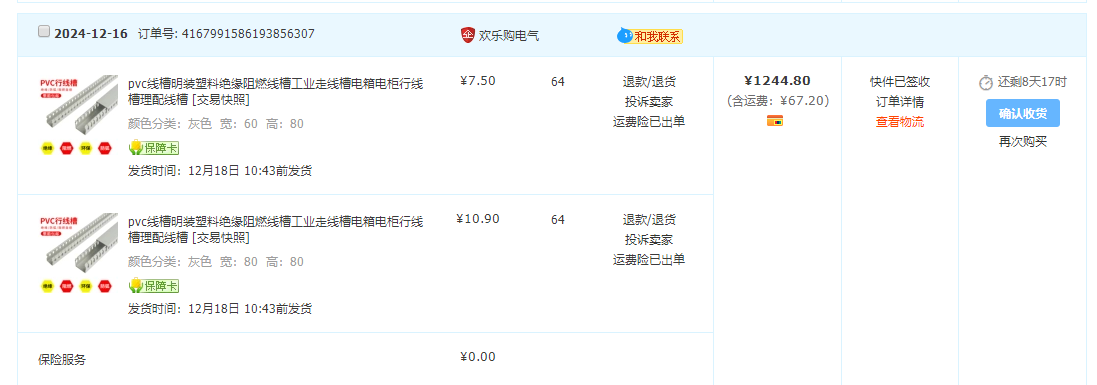Open the second 保障卡 badge
Screen dimensions: 1097x385
click(154, 286)
